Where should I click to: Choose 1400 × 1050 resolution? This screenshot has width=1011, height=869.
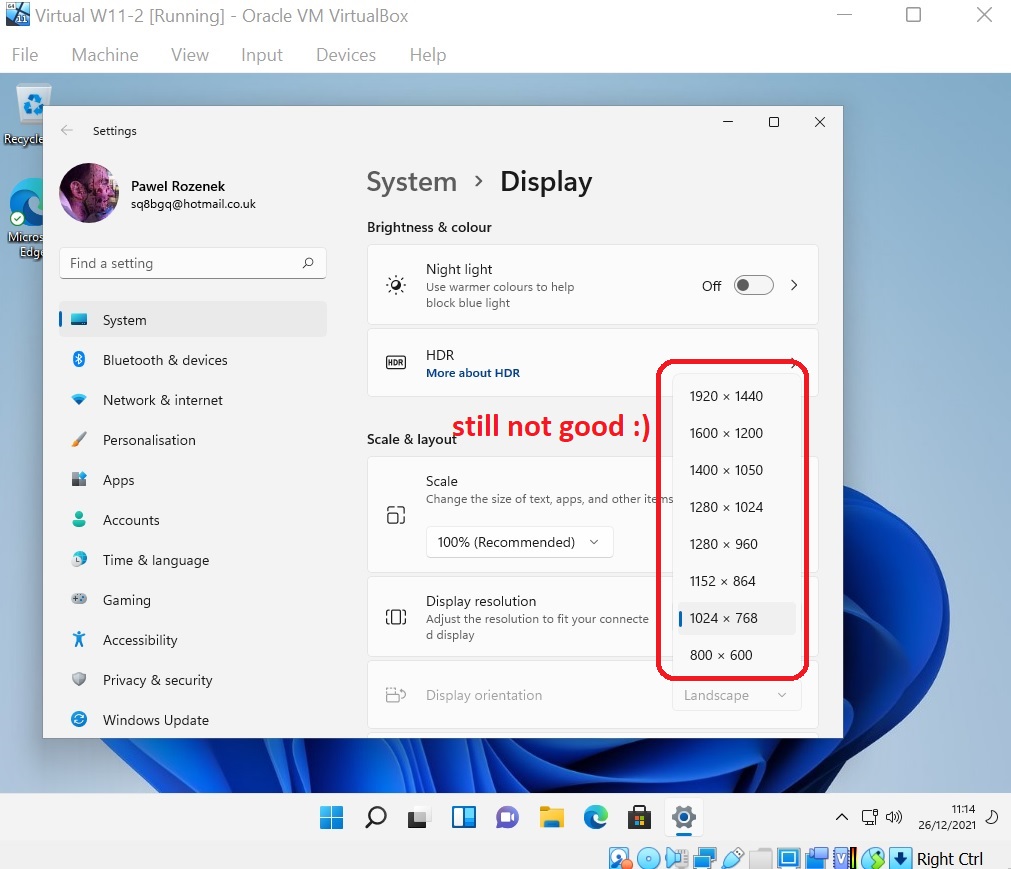(736, 470)
